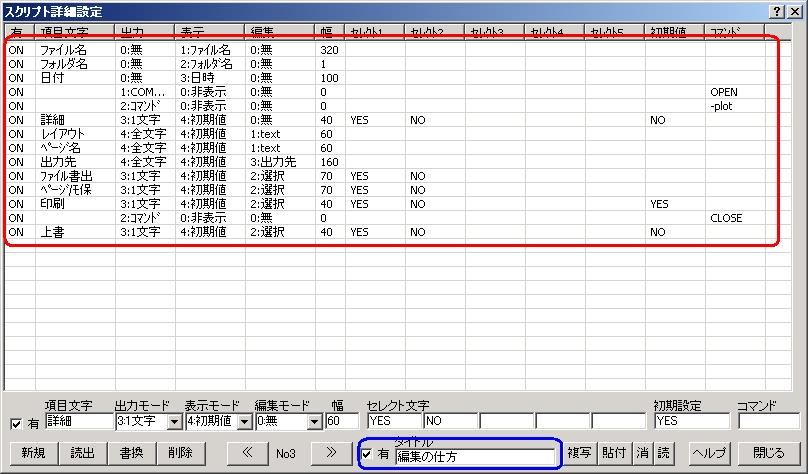
Task: Toggle the 有 checkbox next to タイトル field
Action: tap(367, 455)
